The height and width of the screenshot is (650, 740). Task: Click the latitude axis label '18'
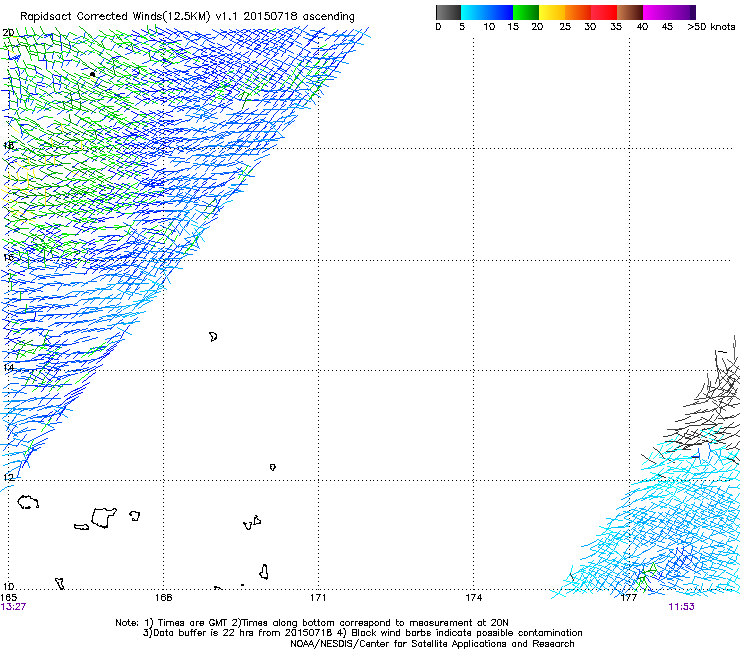(8, 145)
